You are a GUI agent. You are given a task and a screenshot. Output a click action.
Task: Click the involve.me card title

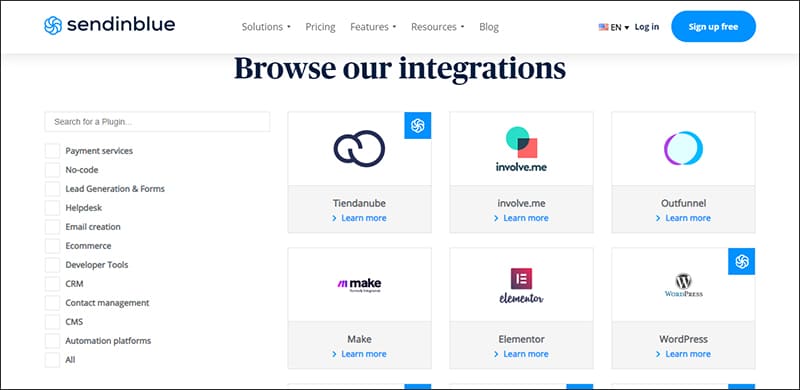tap(521, 203)
